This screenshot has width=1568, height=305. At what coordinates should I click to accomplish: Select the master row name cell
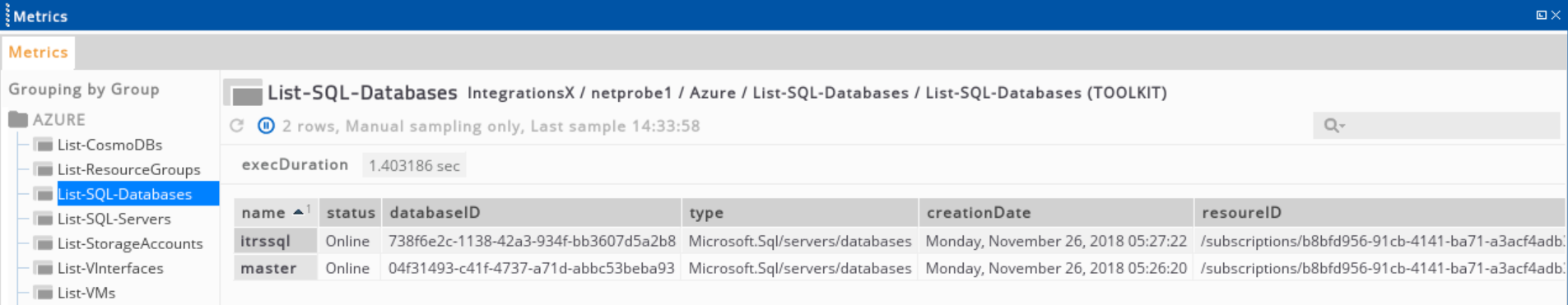pyautogui.click(x=276, y=268)
